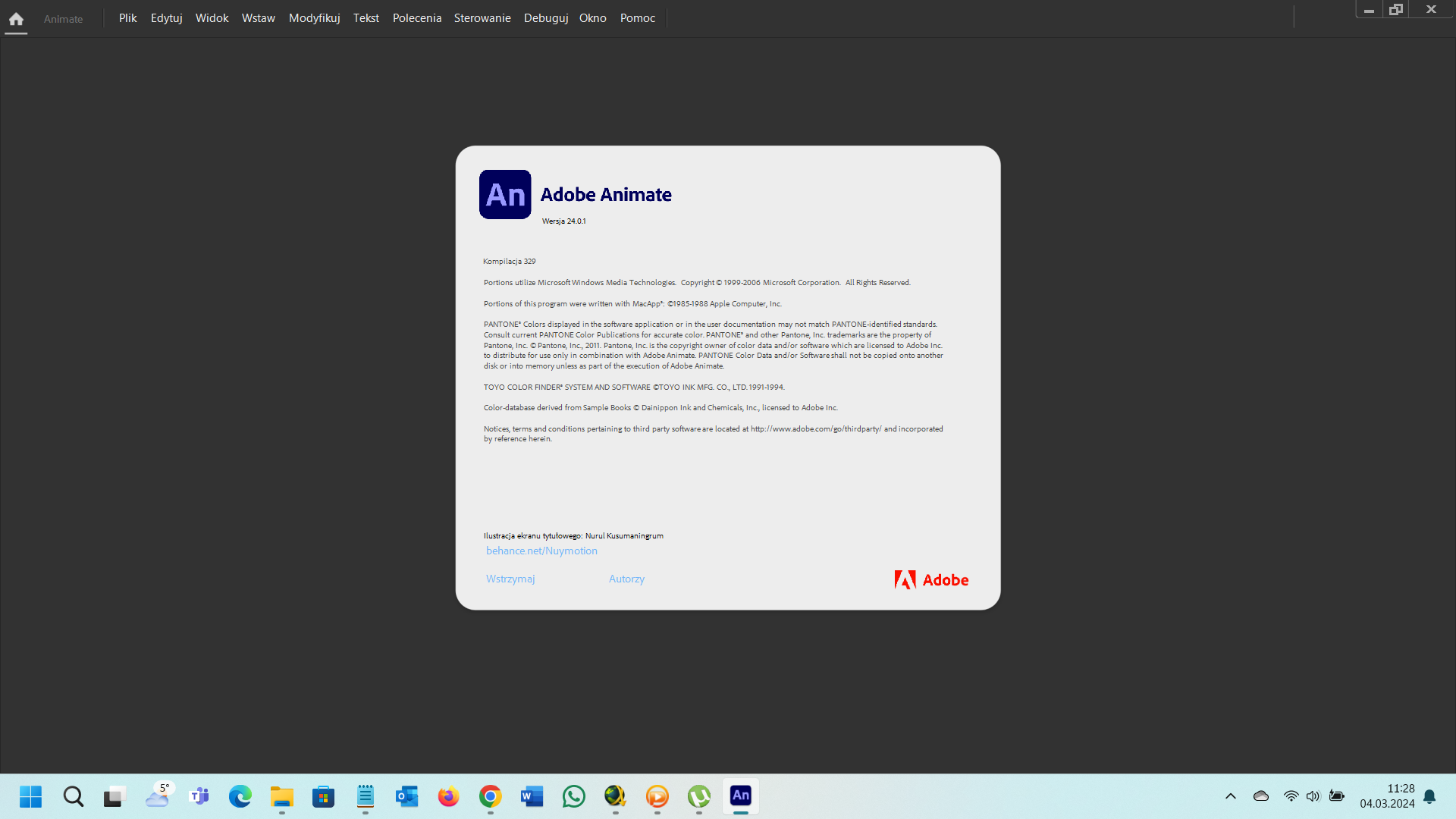Click the Adobe Animate title text
Screen dimensions: 1456x819
coord(606,195)
